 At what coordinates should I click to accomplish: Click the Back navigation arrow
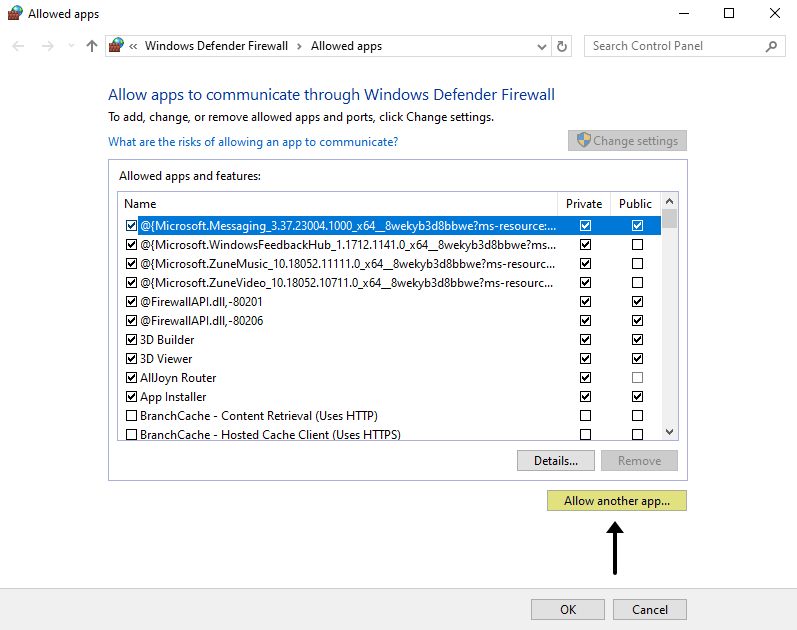[x=19, y=46]
